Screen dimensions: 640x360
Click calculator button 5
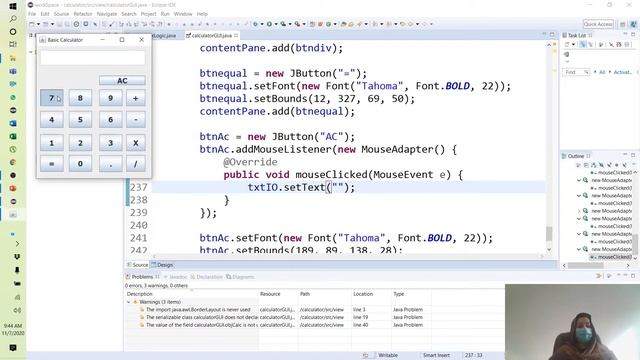click(80, 120)
